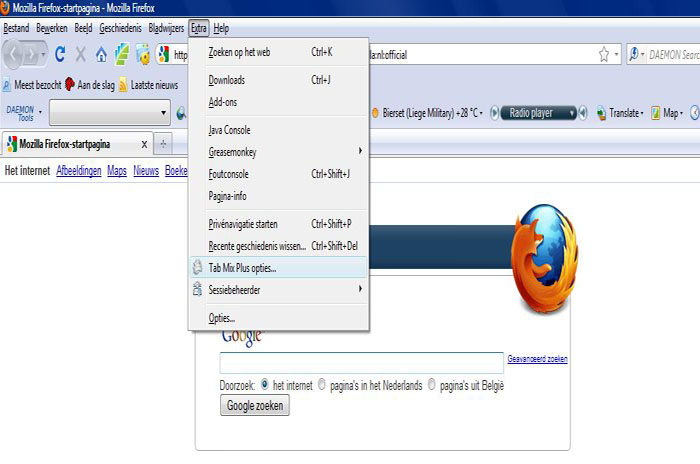
Task: Open the 'Afbeeldingen' link
Action: pyautogui.click(x=79, y=170)
